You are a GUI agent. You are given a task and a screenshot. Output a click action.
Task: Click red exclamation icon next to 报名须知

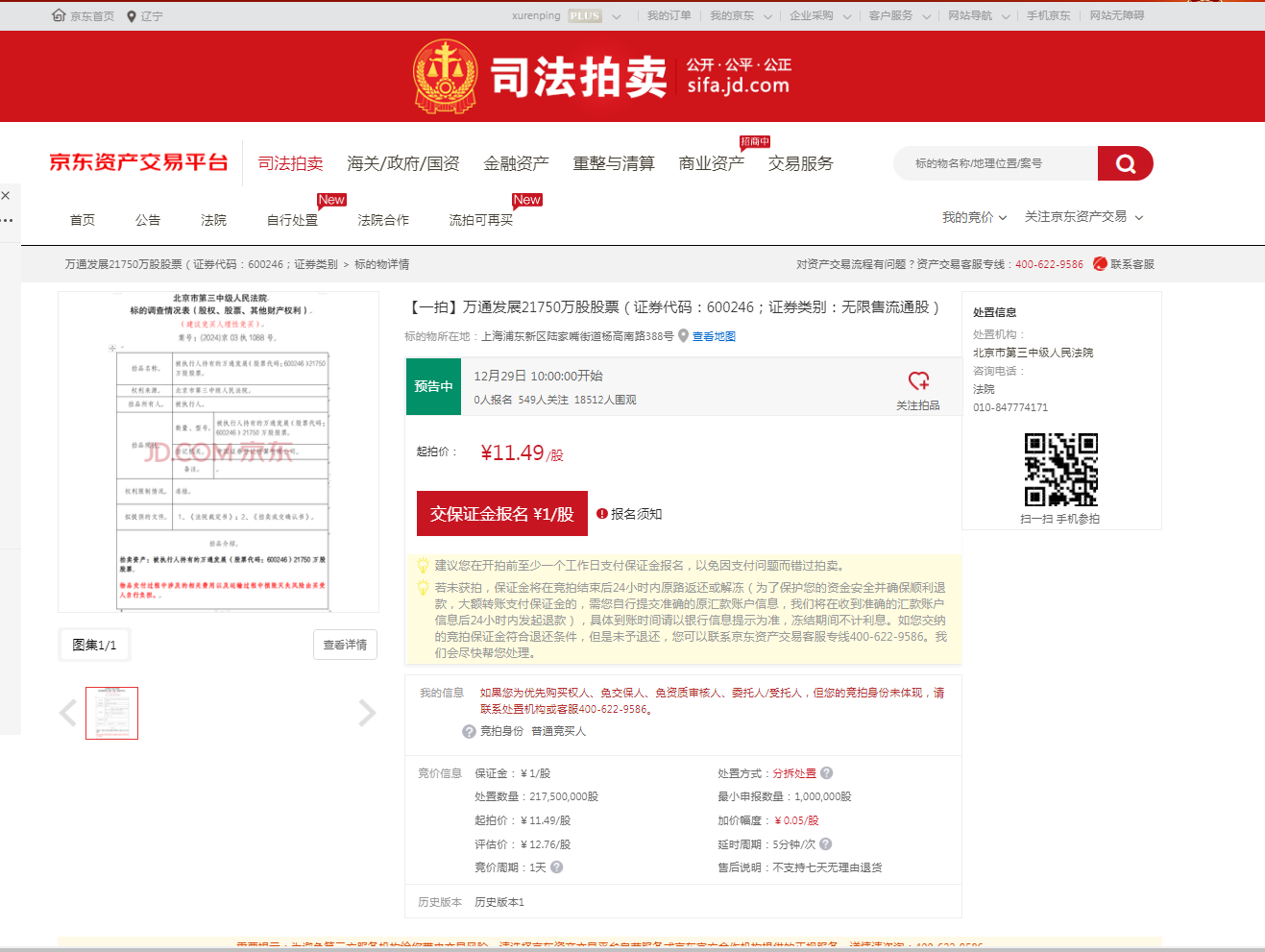(602, 514)
